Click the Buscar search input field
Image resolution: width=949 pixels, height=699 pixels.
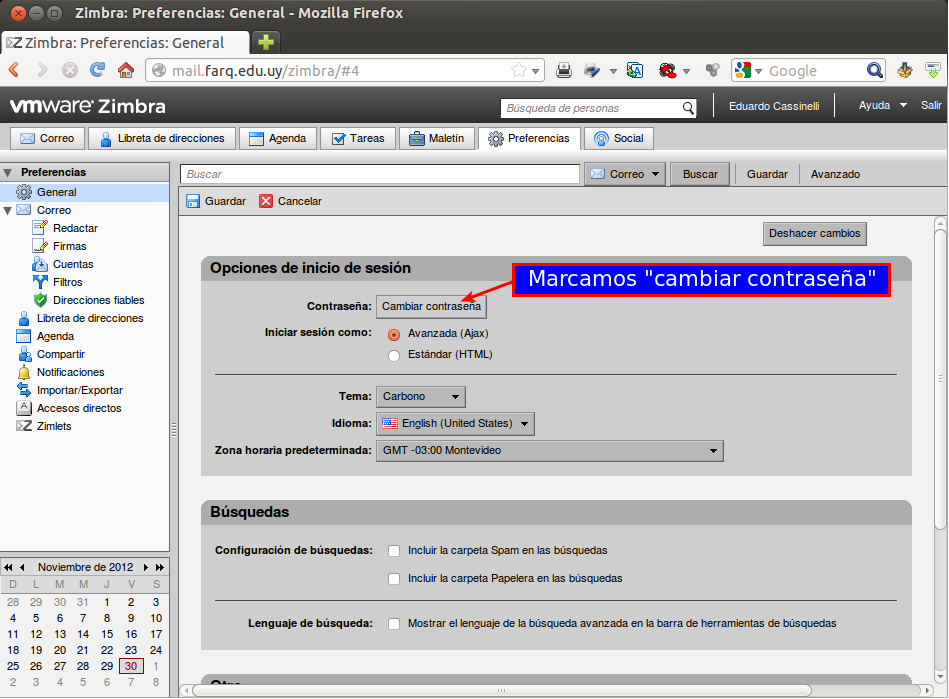click(380, 174)
